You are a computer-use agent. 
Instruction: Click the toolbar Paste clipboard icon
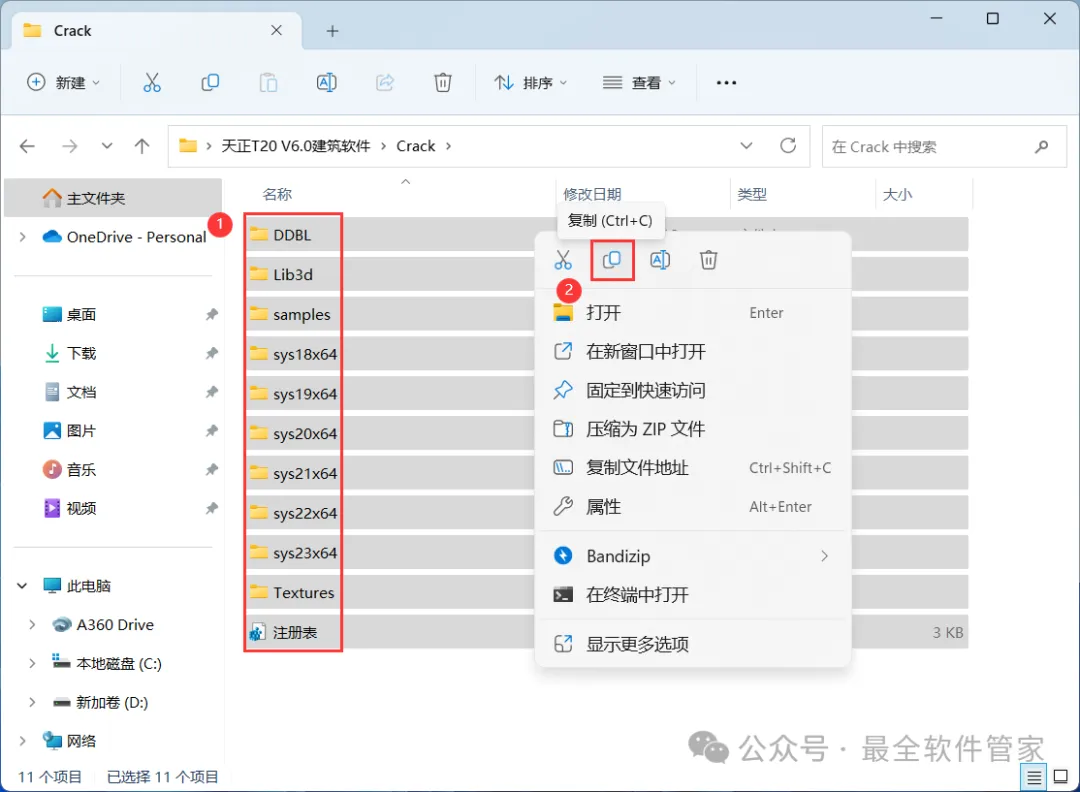268,83
